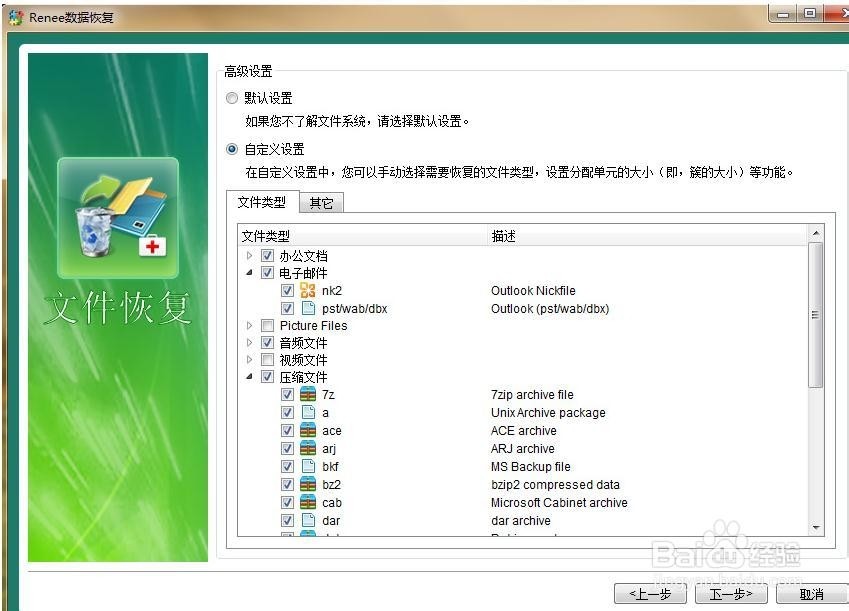
Task: Toggle the 音频文件 checkbox
Action: click(x=267, y=342)
